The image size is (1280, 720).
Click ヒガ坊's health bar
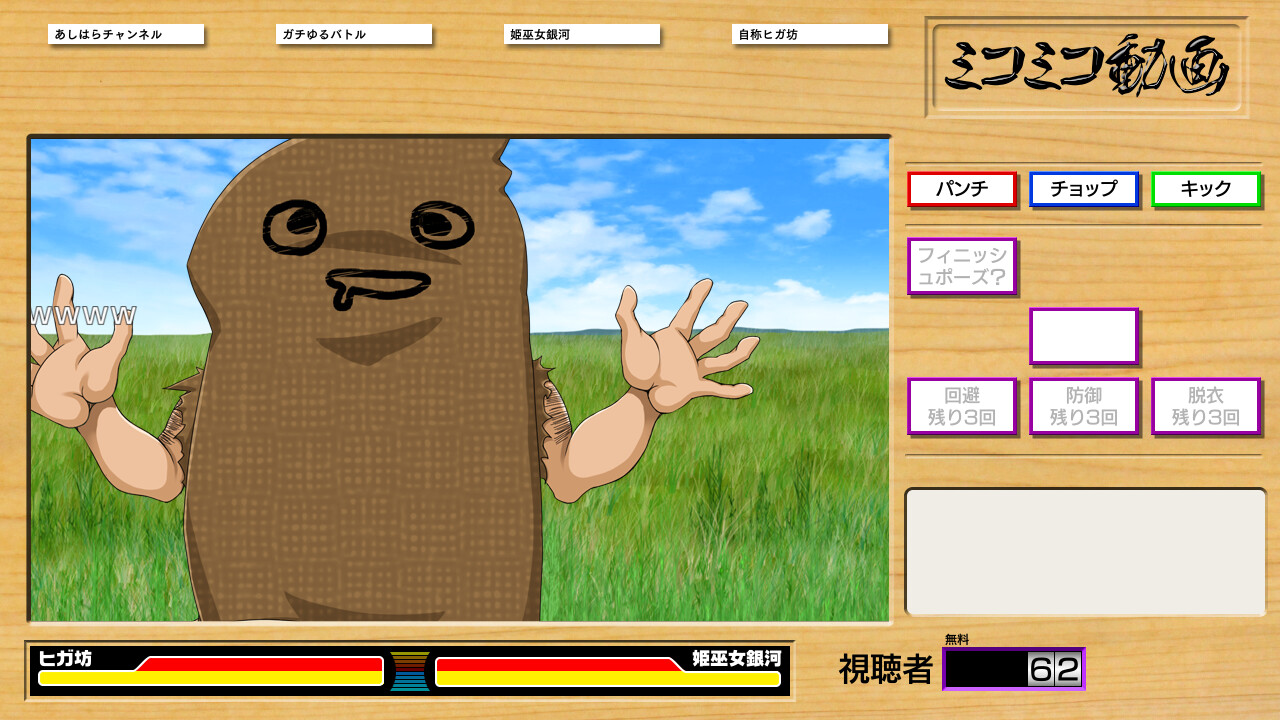pyautogui.click(x=210, y=672)
